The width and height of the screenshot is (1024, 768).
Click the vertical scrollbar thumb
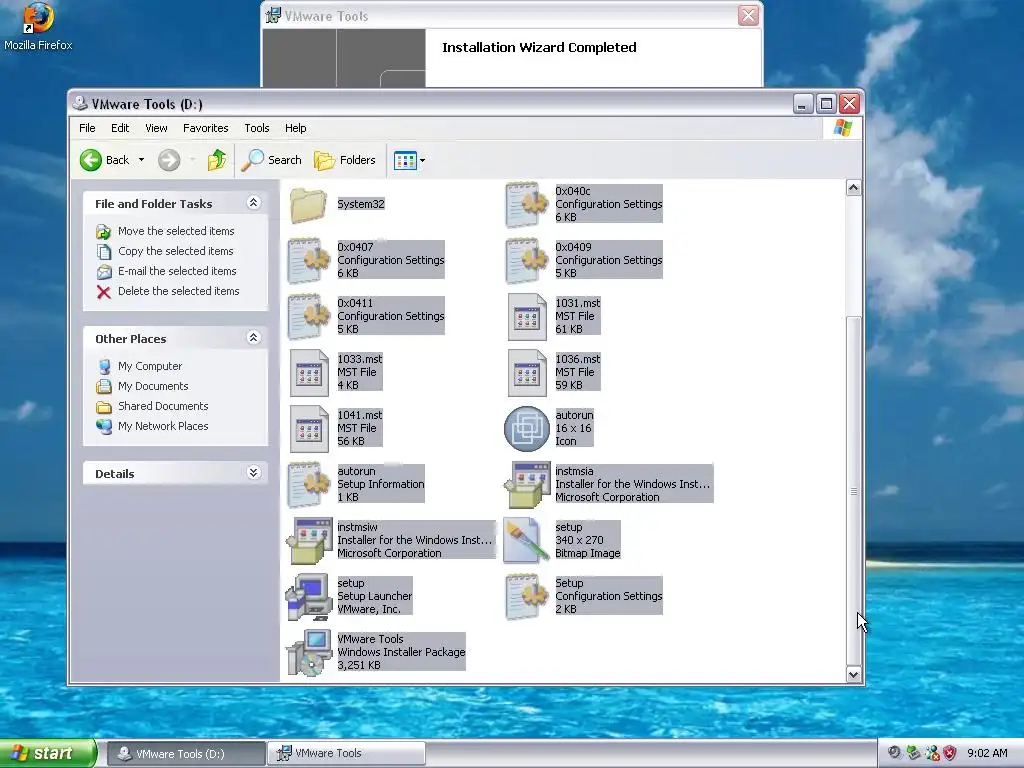pyautogui.click(x=853, y=490)
